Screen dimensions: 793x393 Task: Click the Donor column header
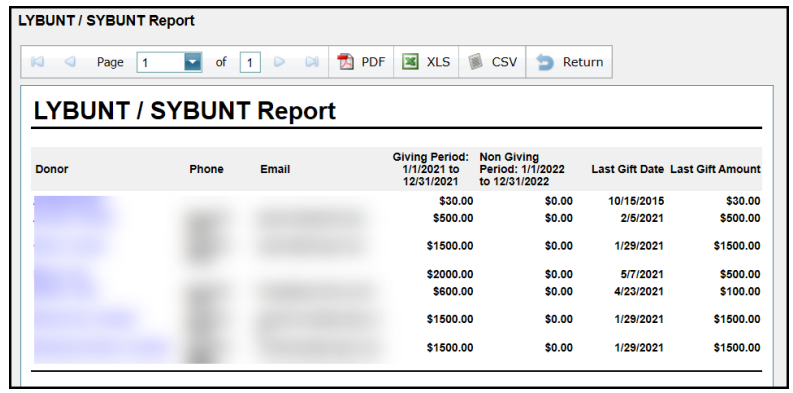point(52,169)
